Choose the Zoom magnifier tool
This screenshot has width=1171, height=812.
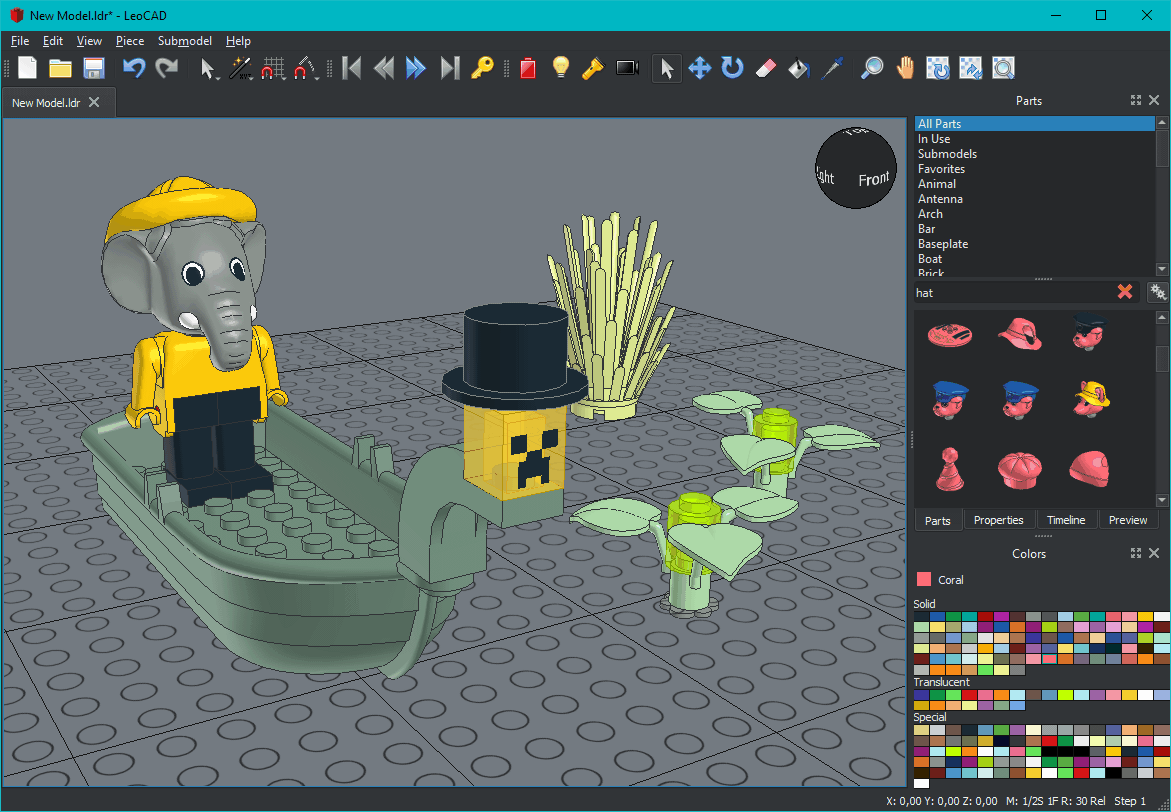pyautogui.click(x=872, y=68)
